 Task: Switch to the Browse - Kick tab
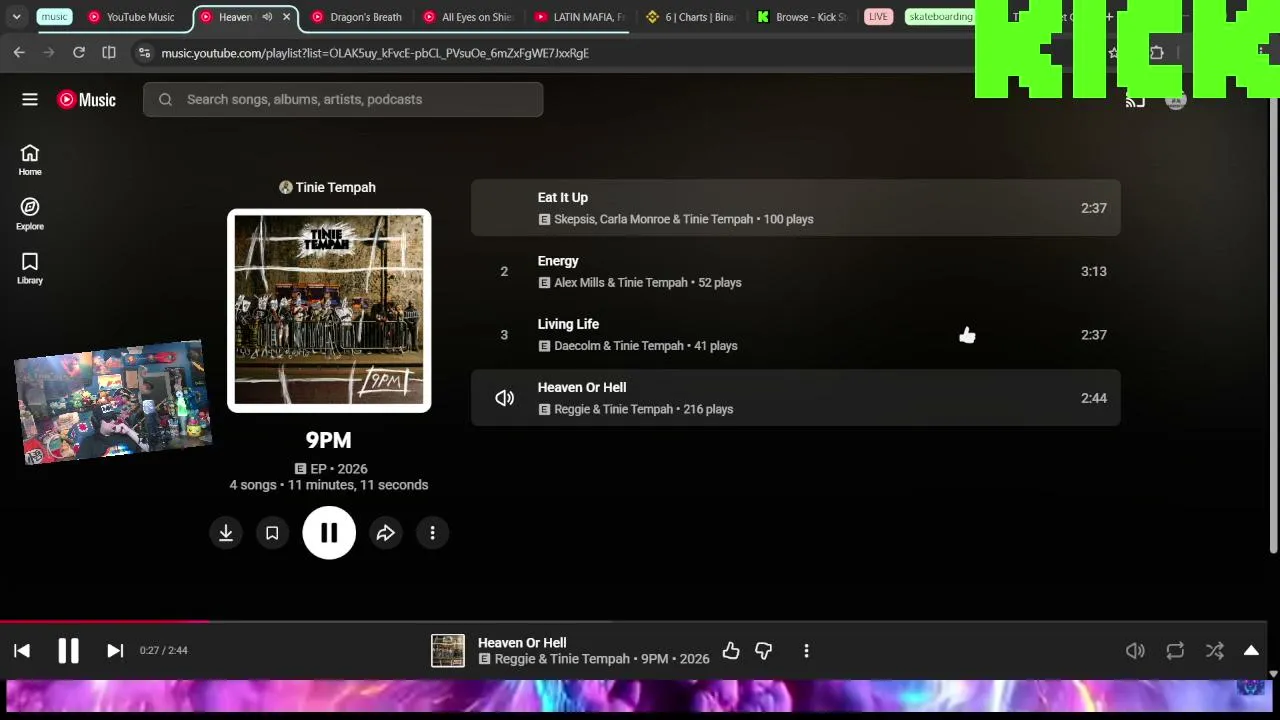tap(803, 17)
